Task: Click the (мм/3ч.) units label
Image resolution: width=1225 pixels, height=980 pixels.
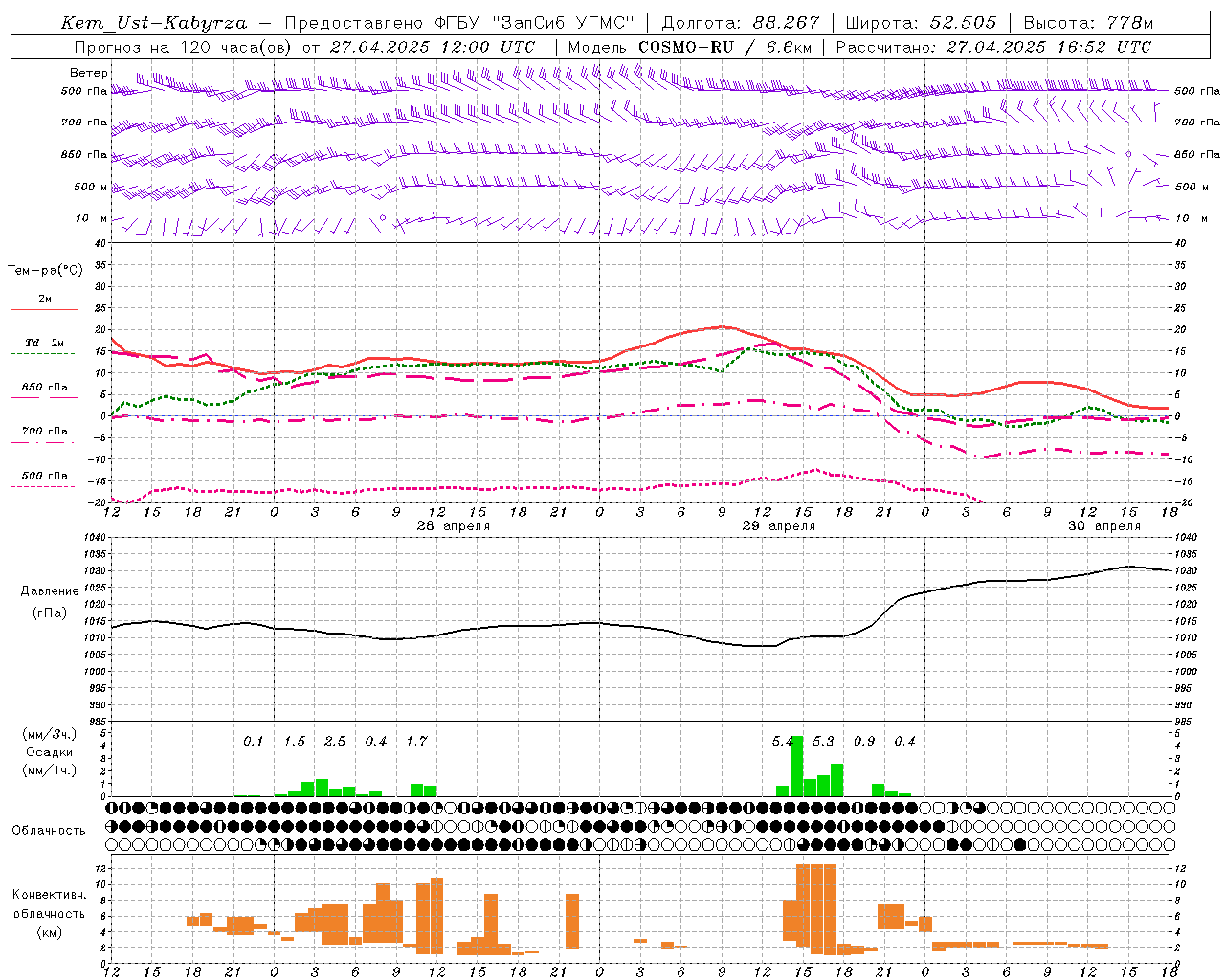Action: click(x=50, y=735)
